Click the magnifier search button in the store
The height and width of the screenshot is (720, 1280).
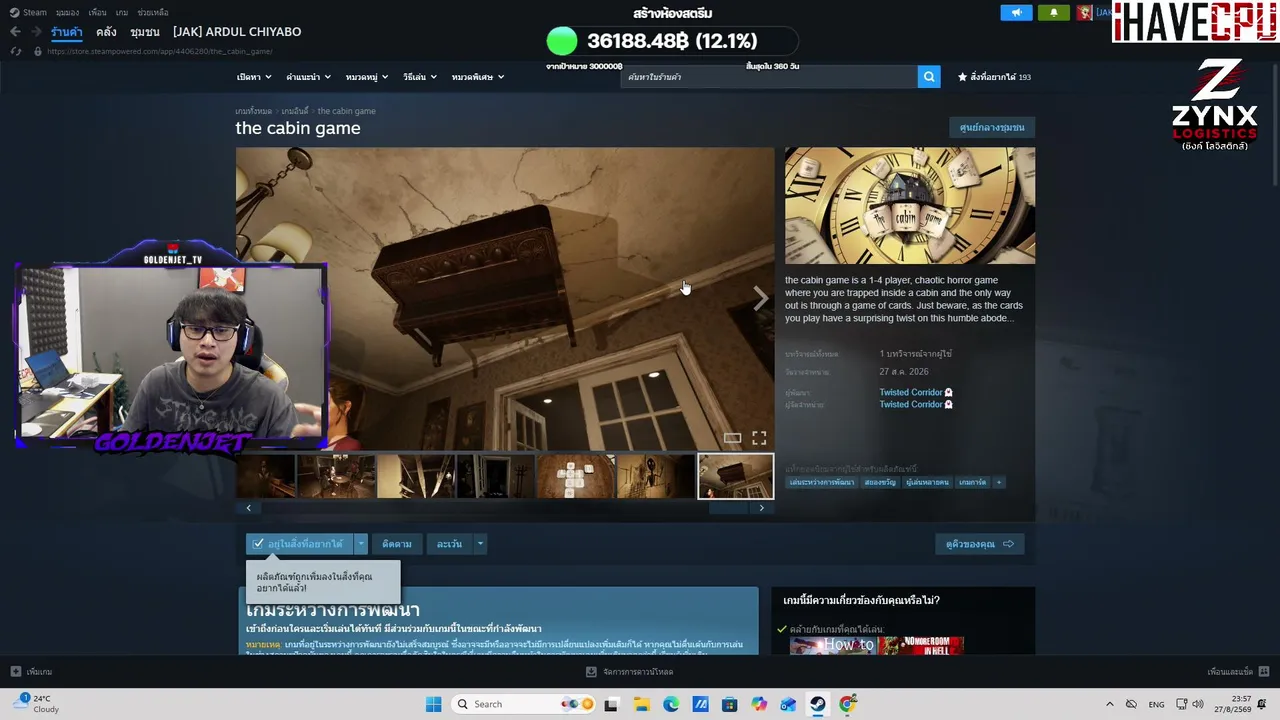[929, 77]
